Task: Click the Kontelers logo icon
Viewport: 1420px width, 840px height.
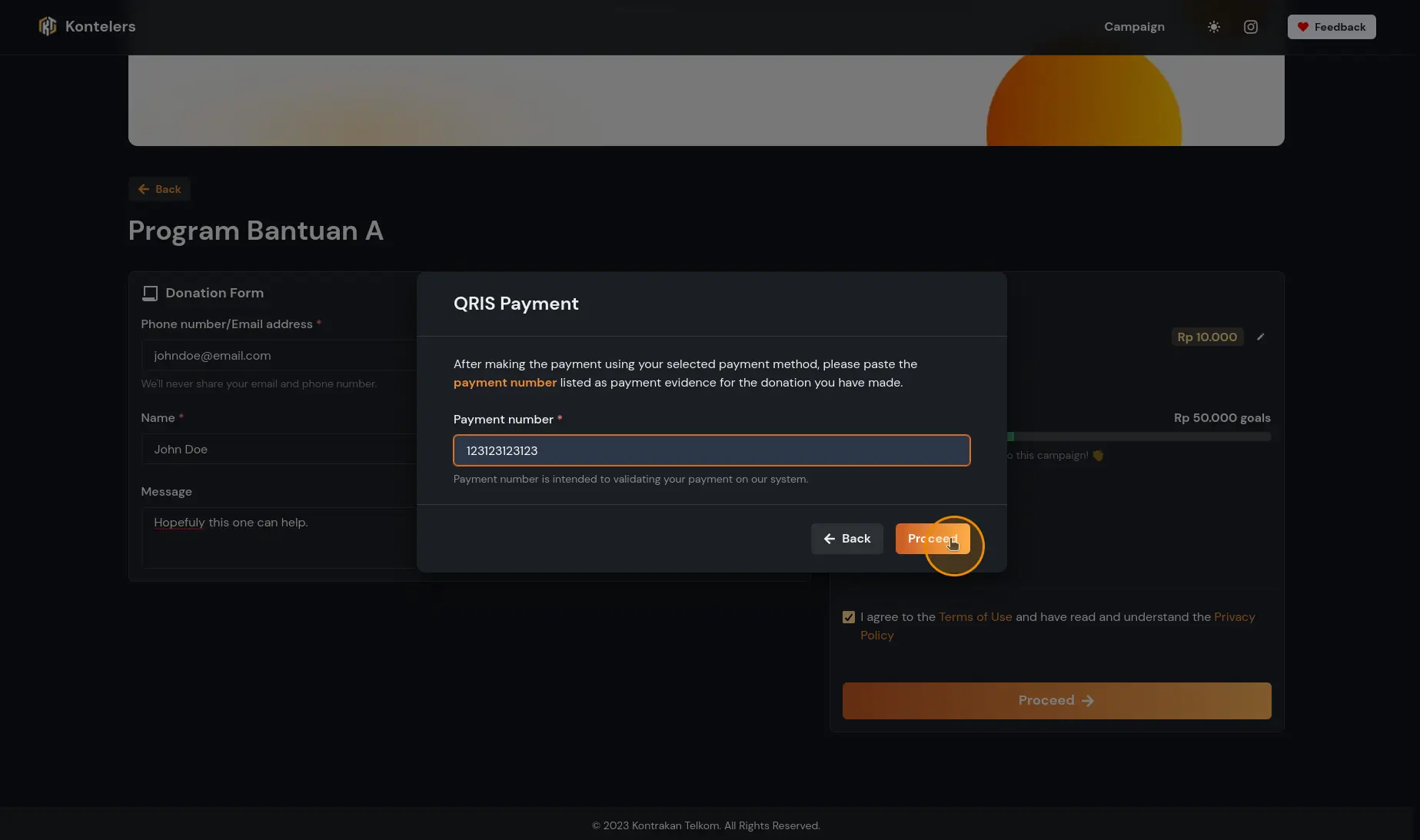Action: [x=48, y=27]
